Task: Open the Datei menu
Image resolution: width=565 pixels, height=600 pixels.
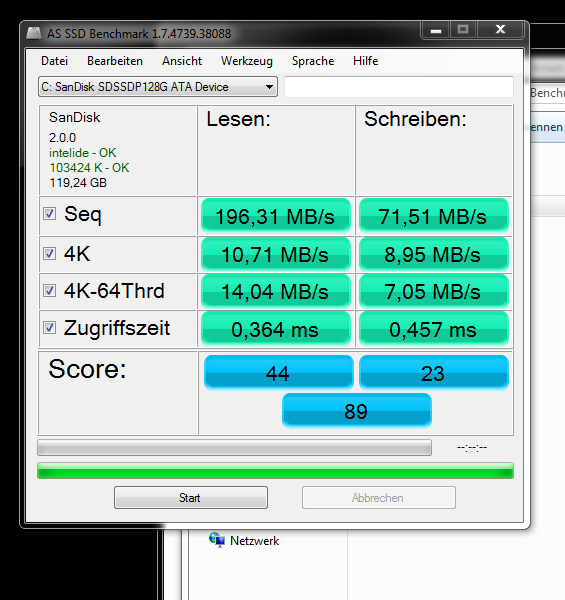Action: (54, 61)
